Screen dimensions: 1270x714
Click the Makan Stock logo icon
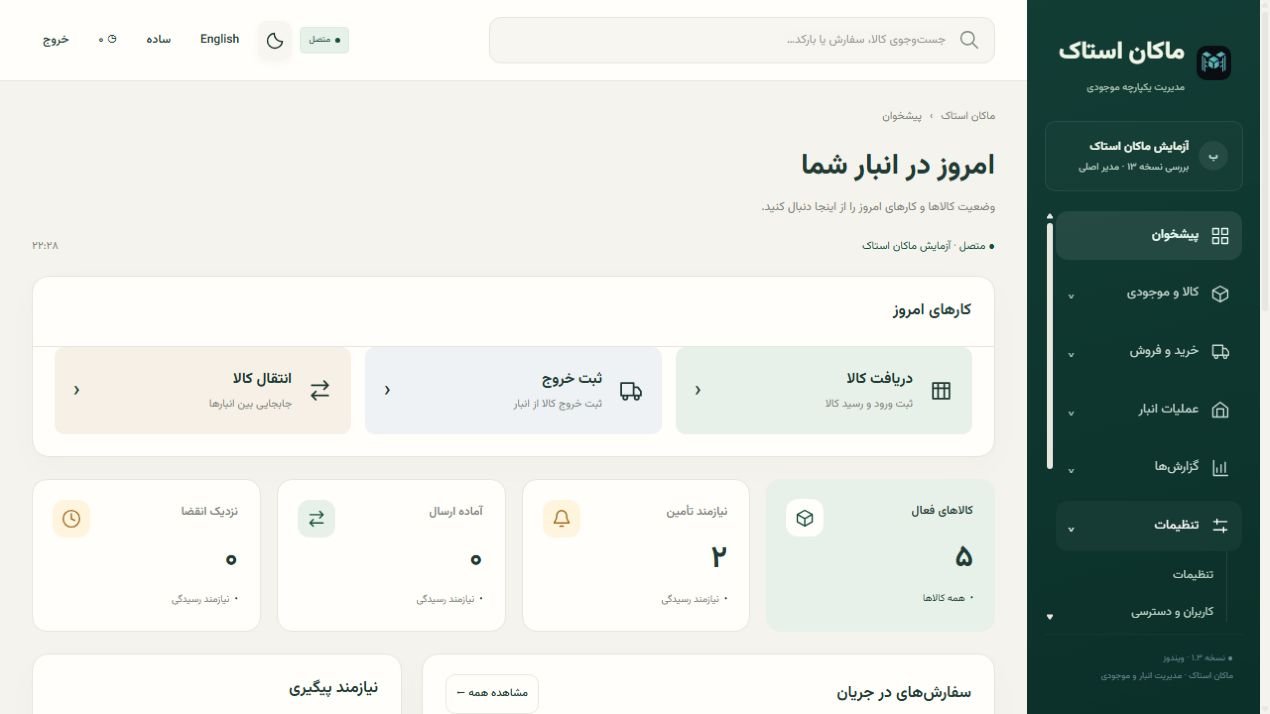coord(1214,62)
